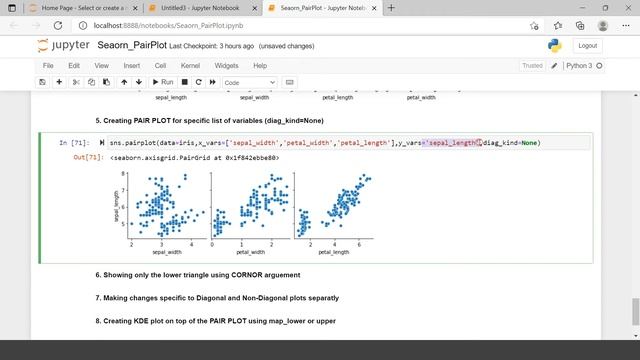
Task: Close the Seaorn_PairPlot browser tab
Action: (x=374, y=8)
